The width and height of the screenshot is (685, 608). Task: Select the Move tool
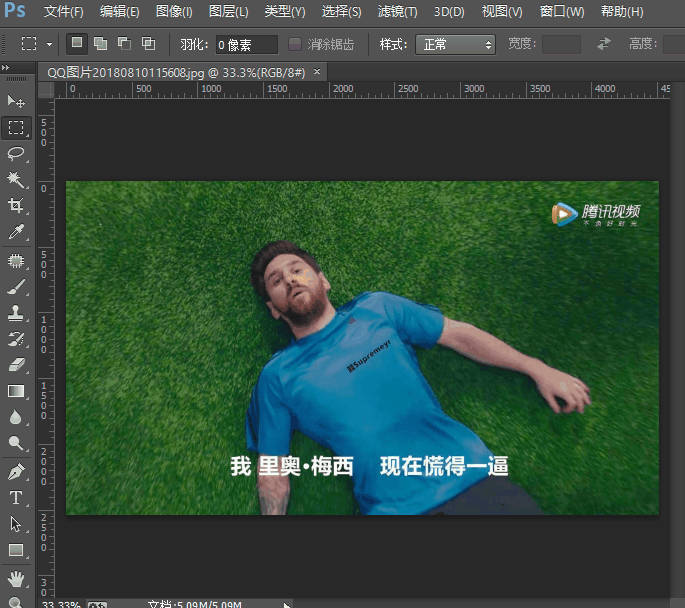pos(16,101)
